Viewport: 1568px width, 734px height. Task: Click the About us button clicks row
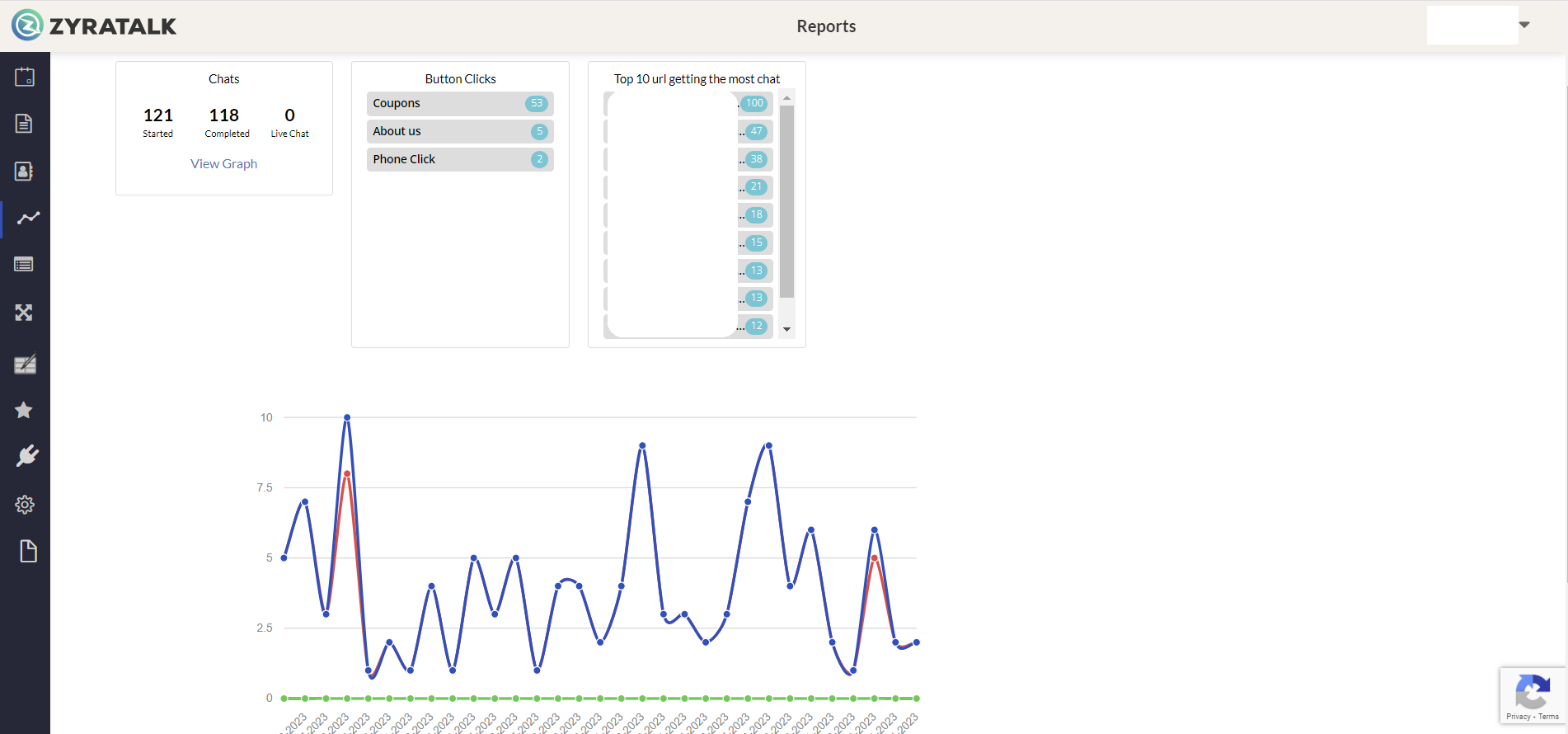pos(460,131)
